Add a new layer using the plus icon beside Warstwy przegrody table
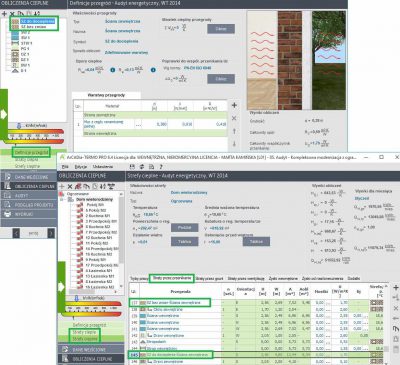Viewport: 400px width, 365px height. [234, 105]
